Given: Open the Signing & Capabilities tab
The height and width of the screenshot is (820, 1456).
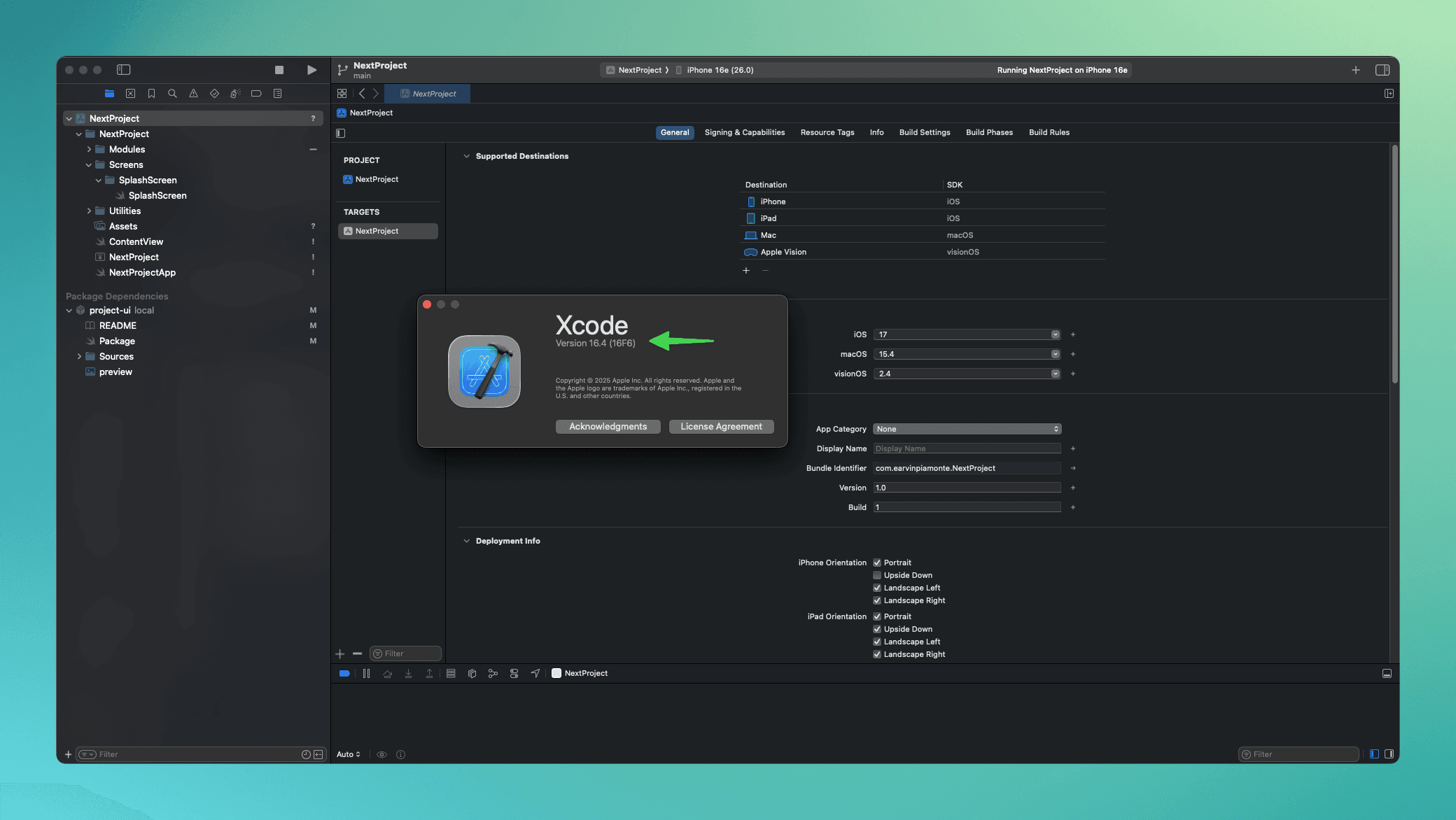Looking at the screenshot, I should 744,133.
